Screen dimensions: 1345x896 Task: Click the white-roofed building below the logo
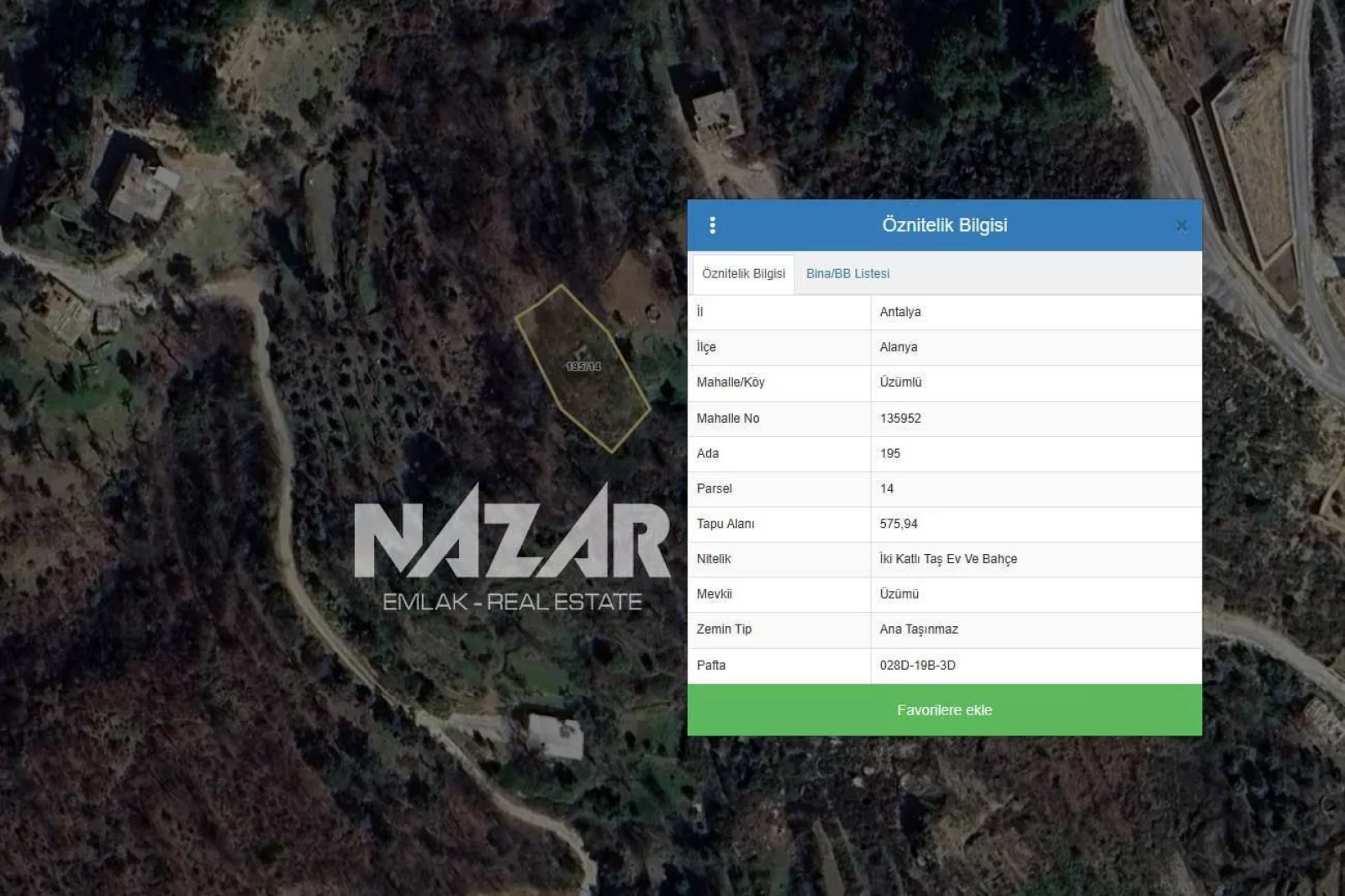tap(556, 736)
